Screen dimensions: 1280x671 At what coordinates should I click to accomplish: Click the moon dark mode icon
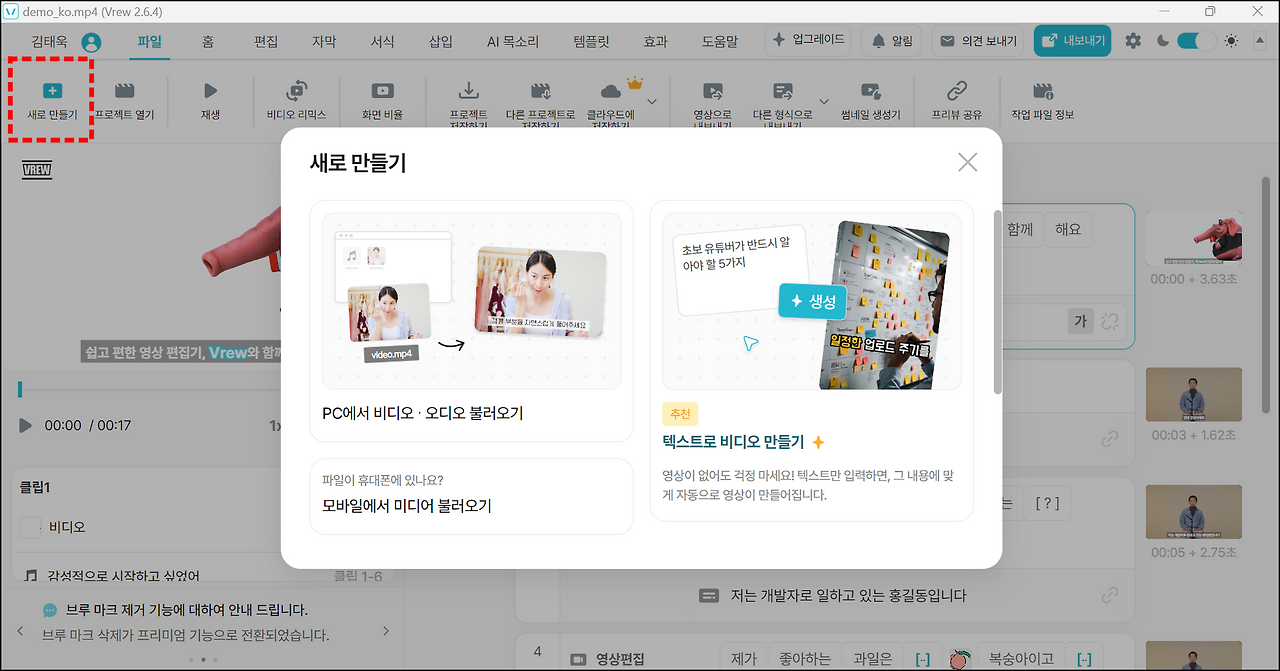(x=1162, y=41)
